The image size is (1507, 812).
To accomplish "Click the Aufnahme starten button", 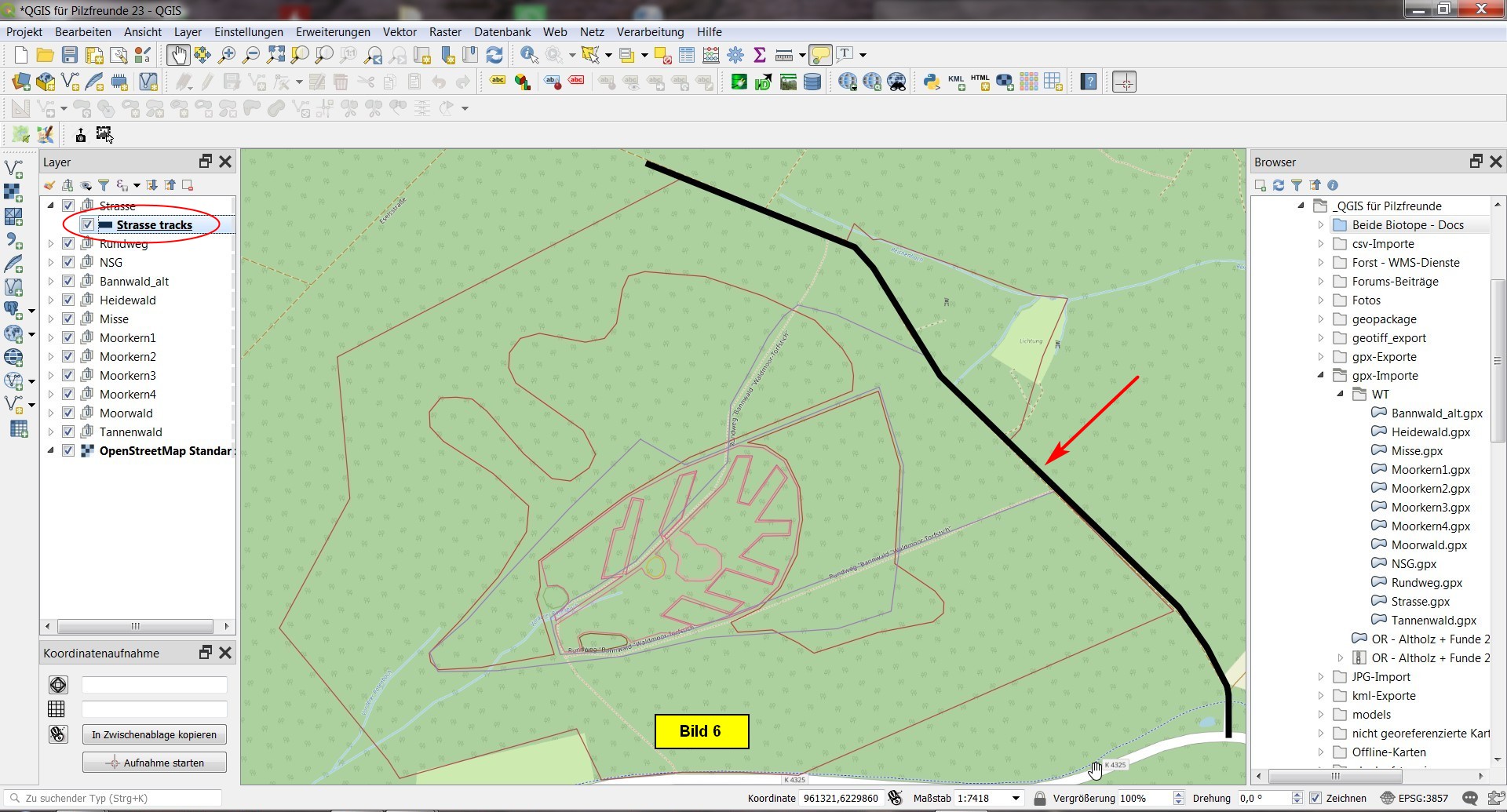I will tap(155, 763).
